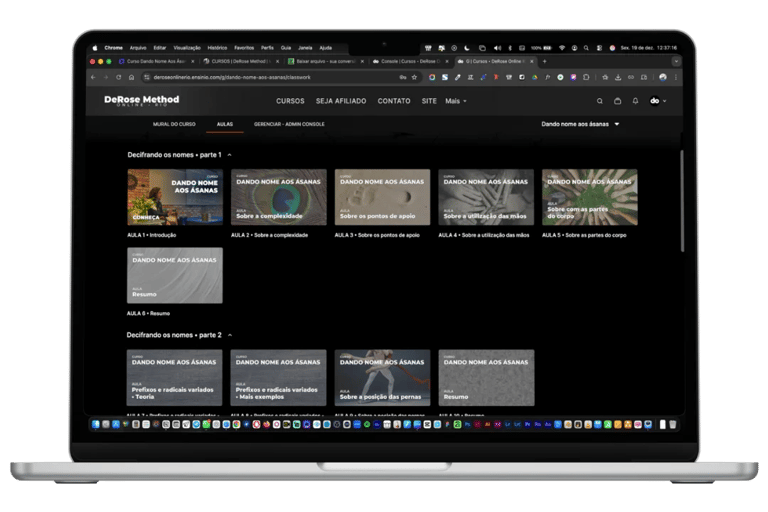Expand the 'Mais' navigation dropdown
The width and height of the screenshot is (768, 512).
(456, 101)
